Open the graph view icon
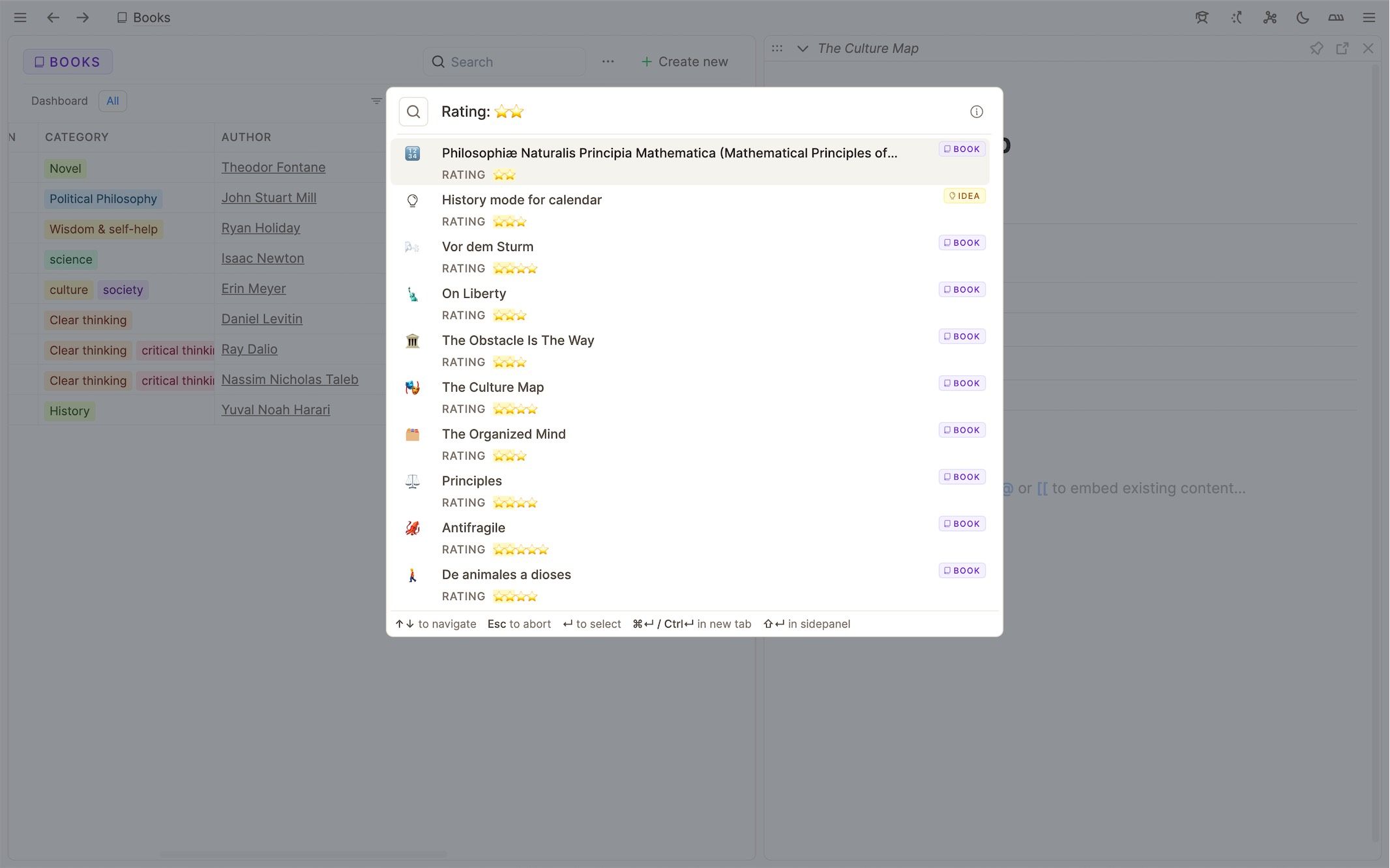1390x868 pixels. [x=1269, y=18]
